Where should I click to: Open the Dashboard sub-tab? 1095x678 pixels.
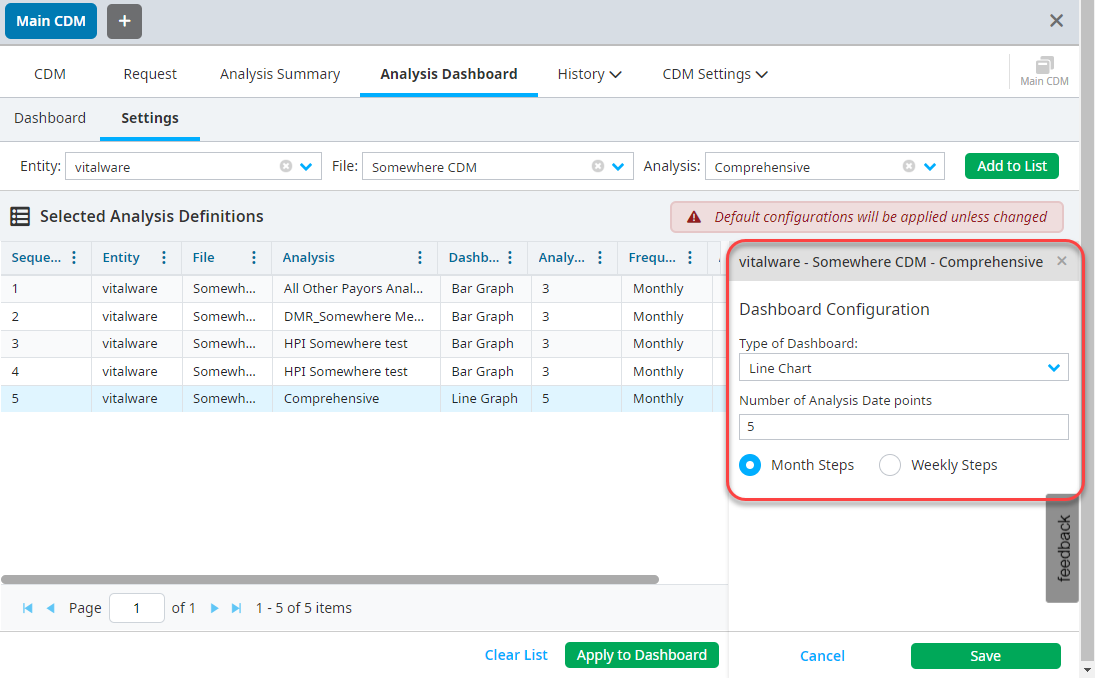[50, 118]
